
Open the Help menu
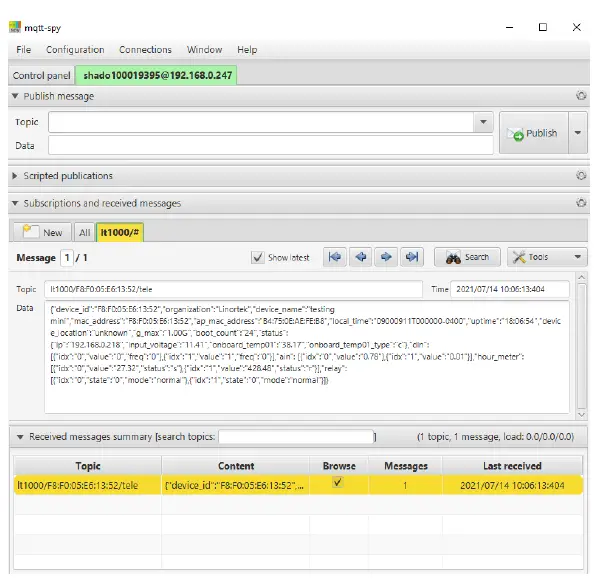point(247,50)
